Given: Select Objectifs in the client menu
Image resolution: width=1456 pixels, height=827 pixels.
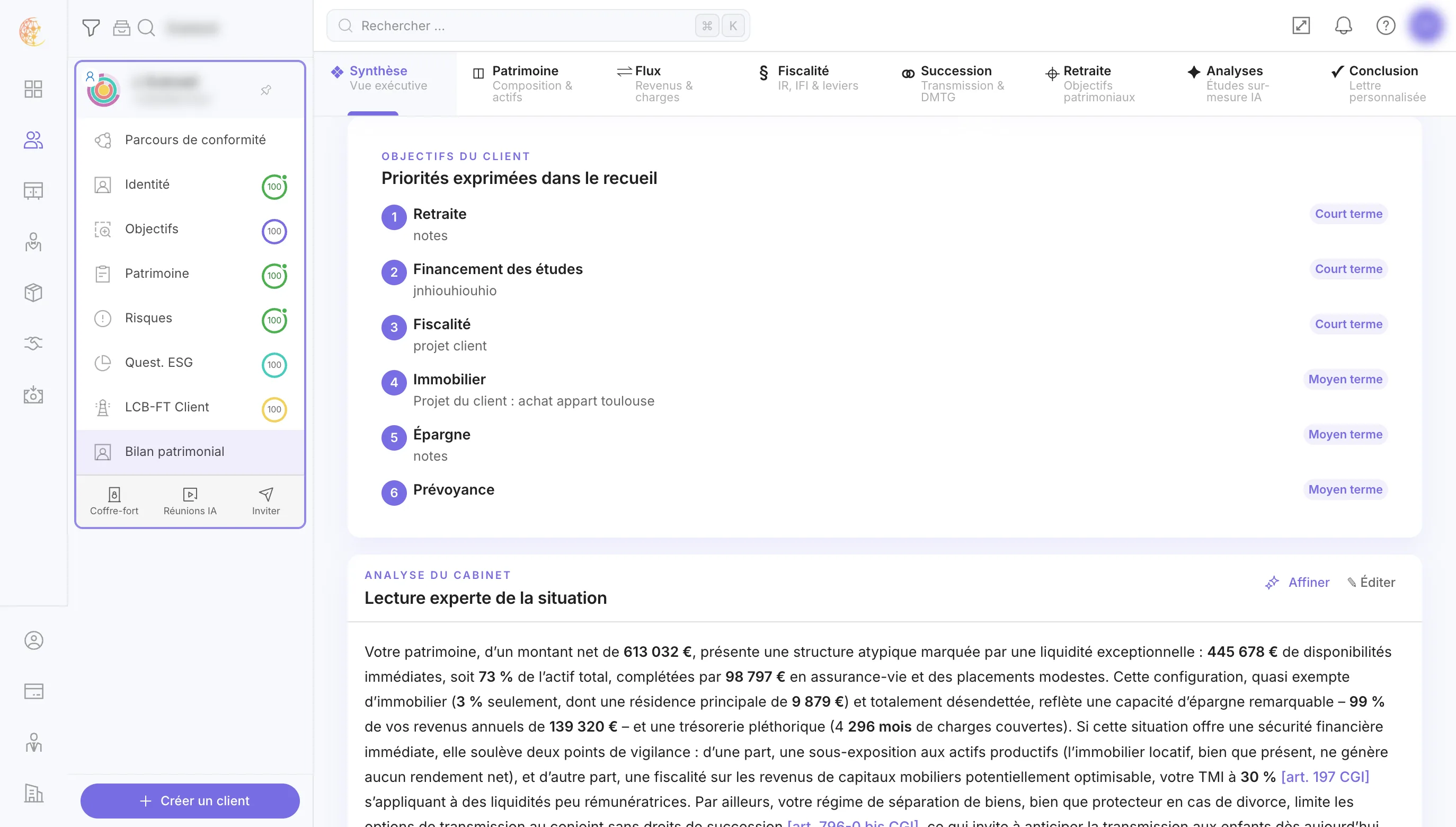Looking at the screenshot, I should tap(190, 229).
